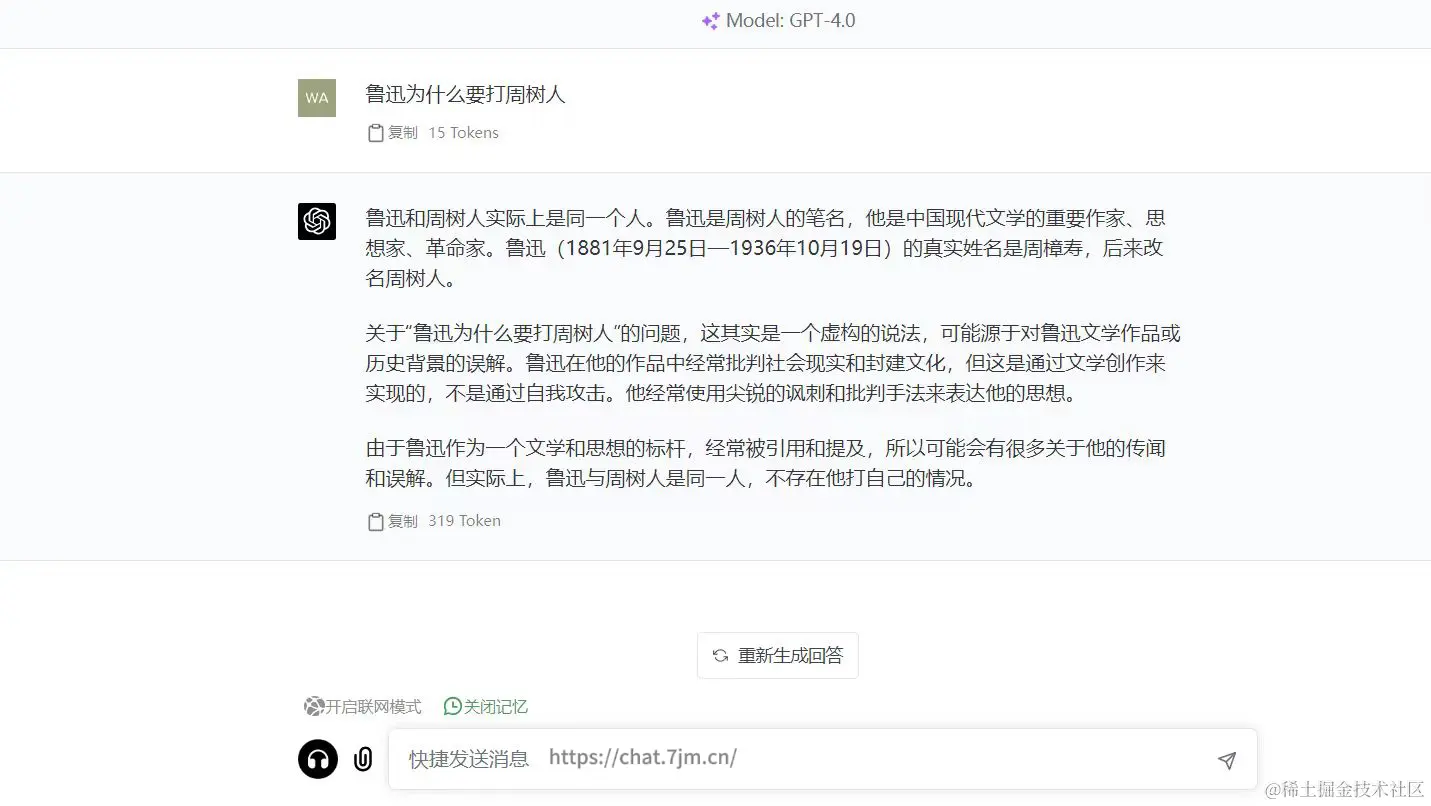Click the 重新生成回答 button
This screenshot has height=806, width=1431.
click(x=778, y=655)
